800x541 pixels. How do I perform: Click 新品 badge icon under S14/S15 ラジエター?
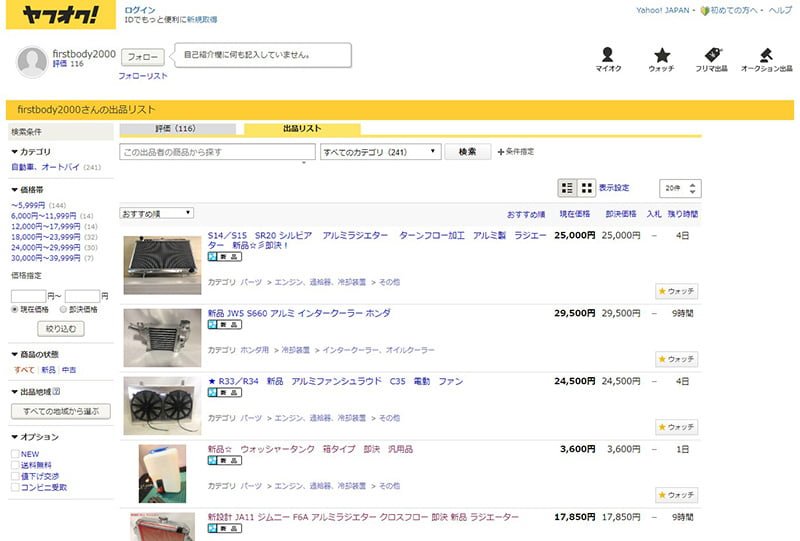pyautogui.click(x=224, y=257)
